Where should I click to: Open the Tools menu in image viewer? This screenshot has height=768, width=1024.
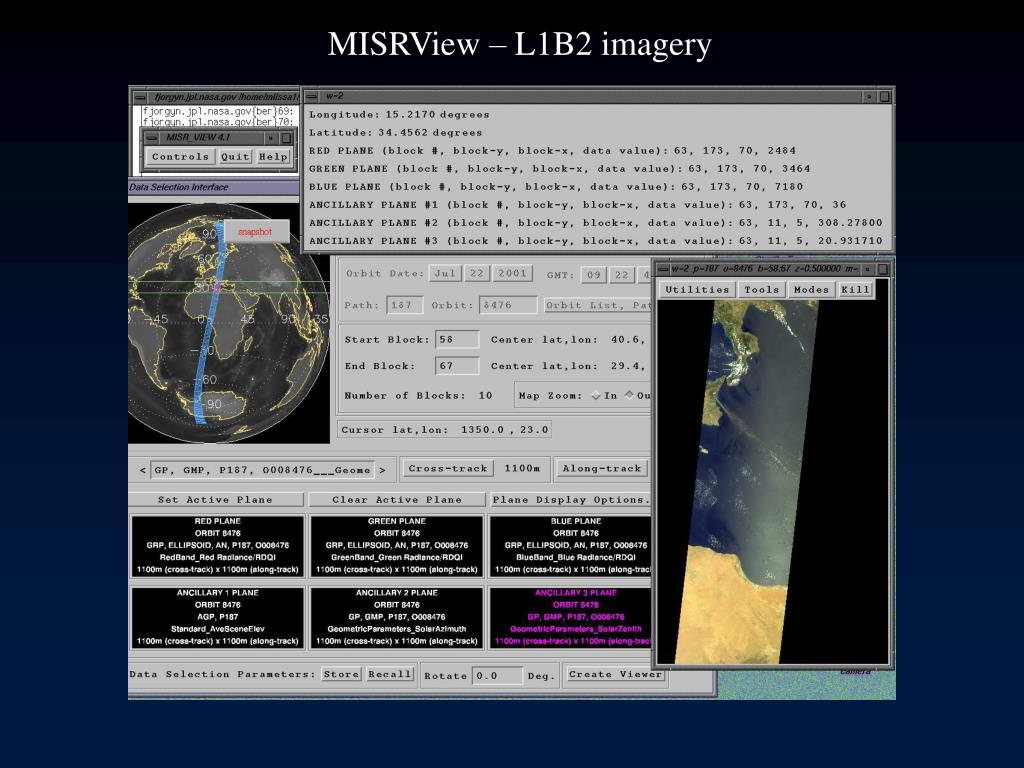coord(761,290)
